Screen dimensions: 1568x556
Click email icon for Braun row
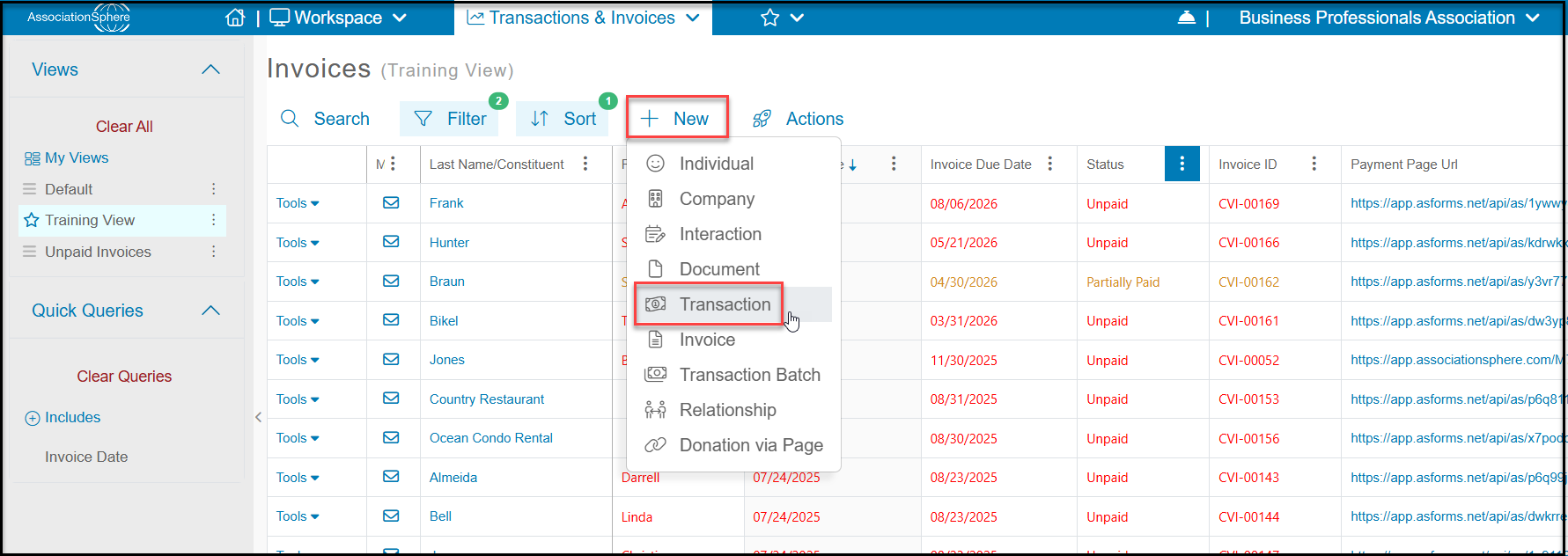tap(391, 281)
